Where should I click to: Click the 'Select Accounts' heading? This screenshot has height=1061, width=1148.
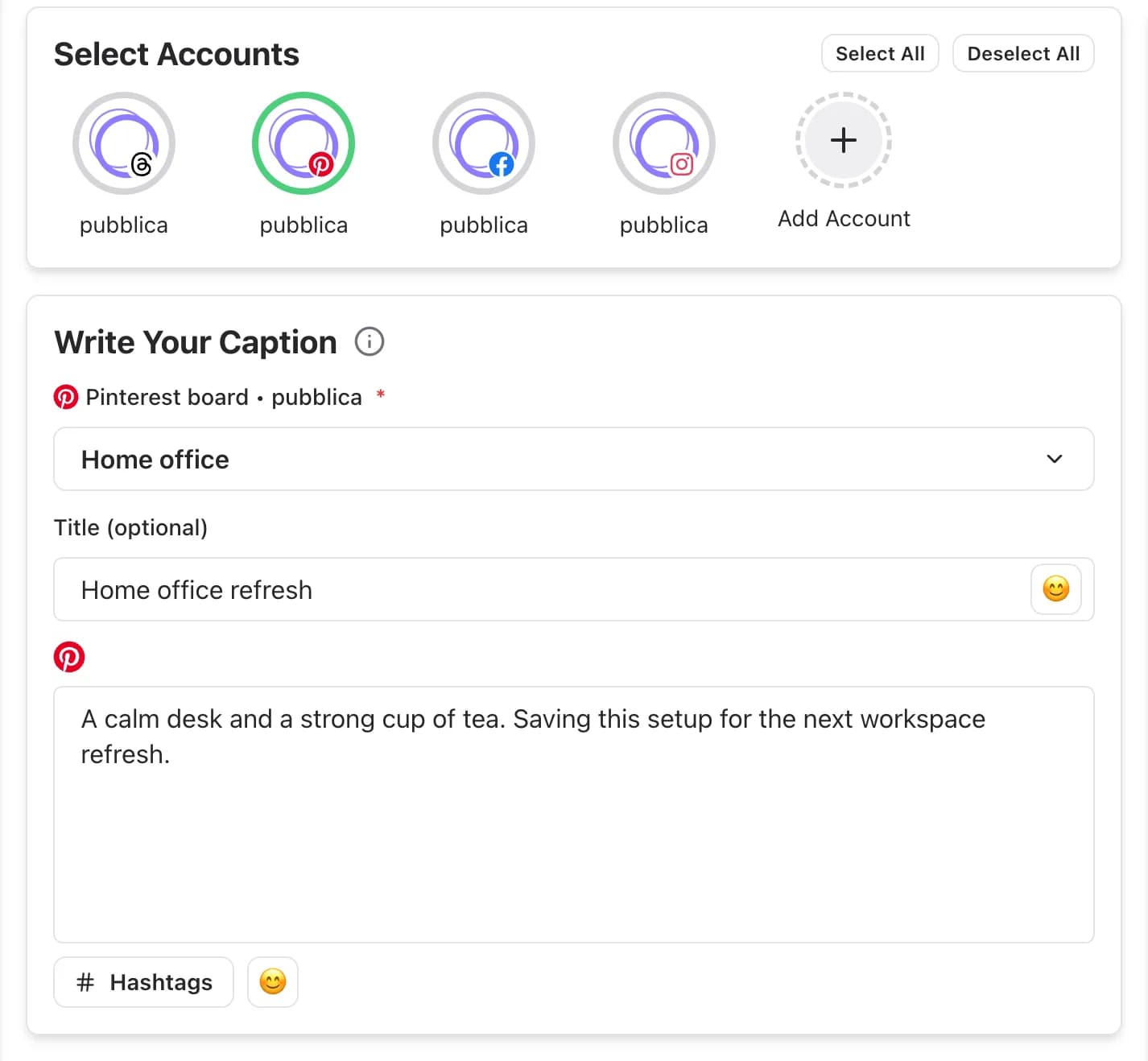(176, 54)
